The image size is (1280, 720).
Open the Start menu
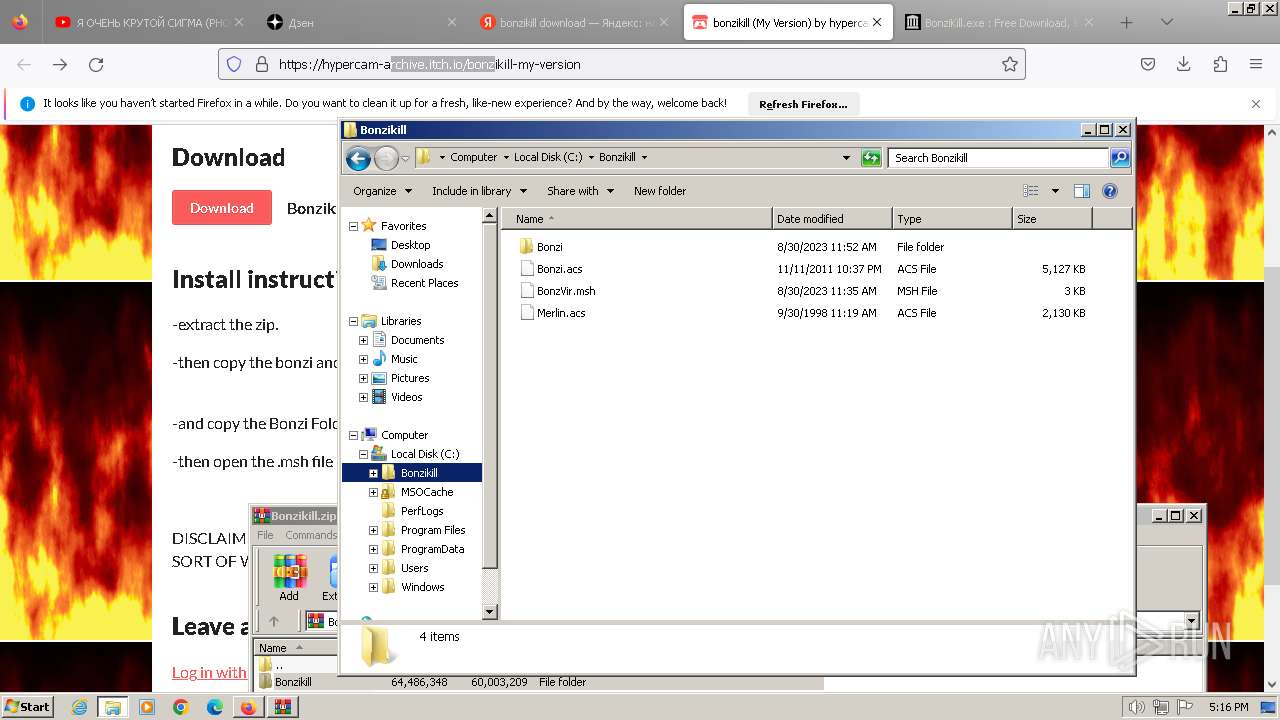pos(27,707)
